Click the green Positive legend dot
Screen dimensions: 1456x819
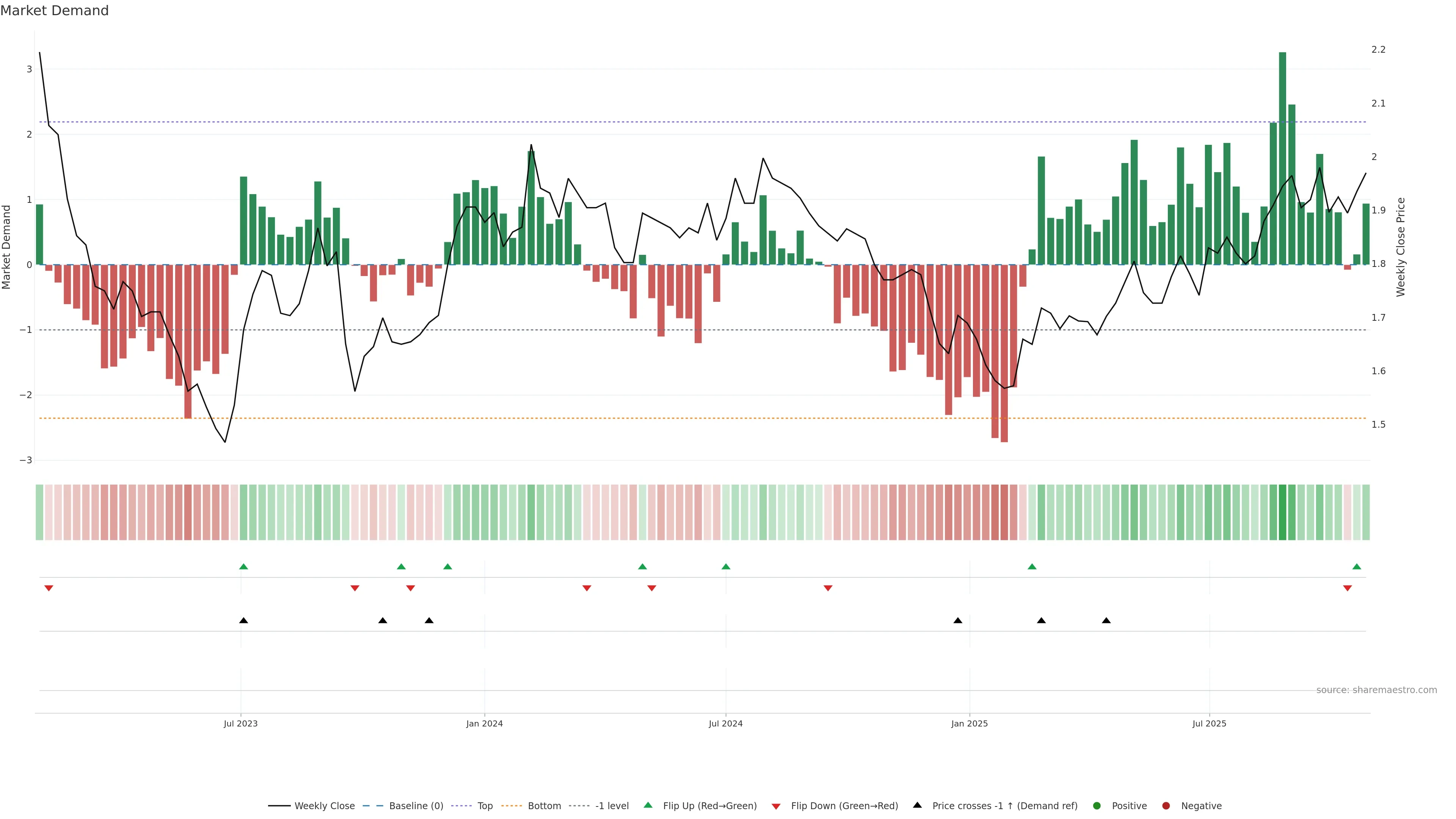click(x=1097, y=806)
